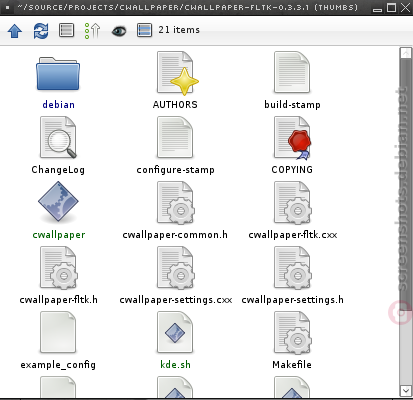
Task: Open the sort order icon with green dots
Action: pos(92,31)
